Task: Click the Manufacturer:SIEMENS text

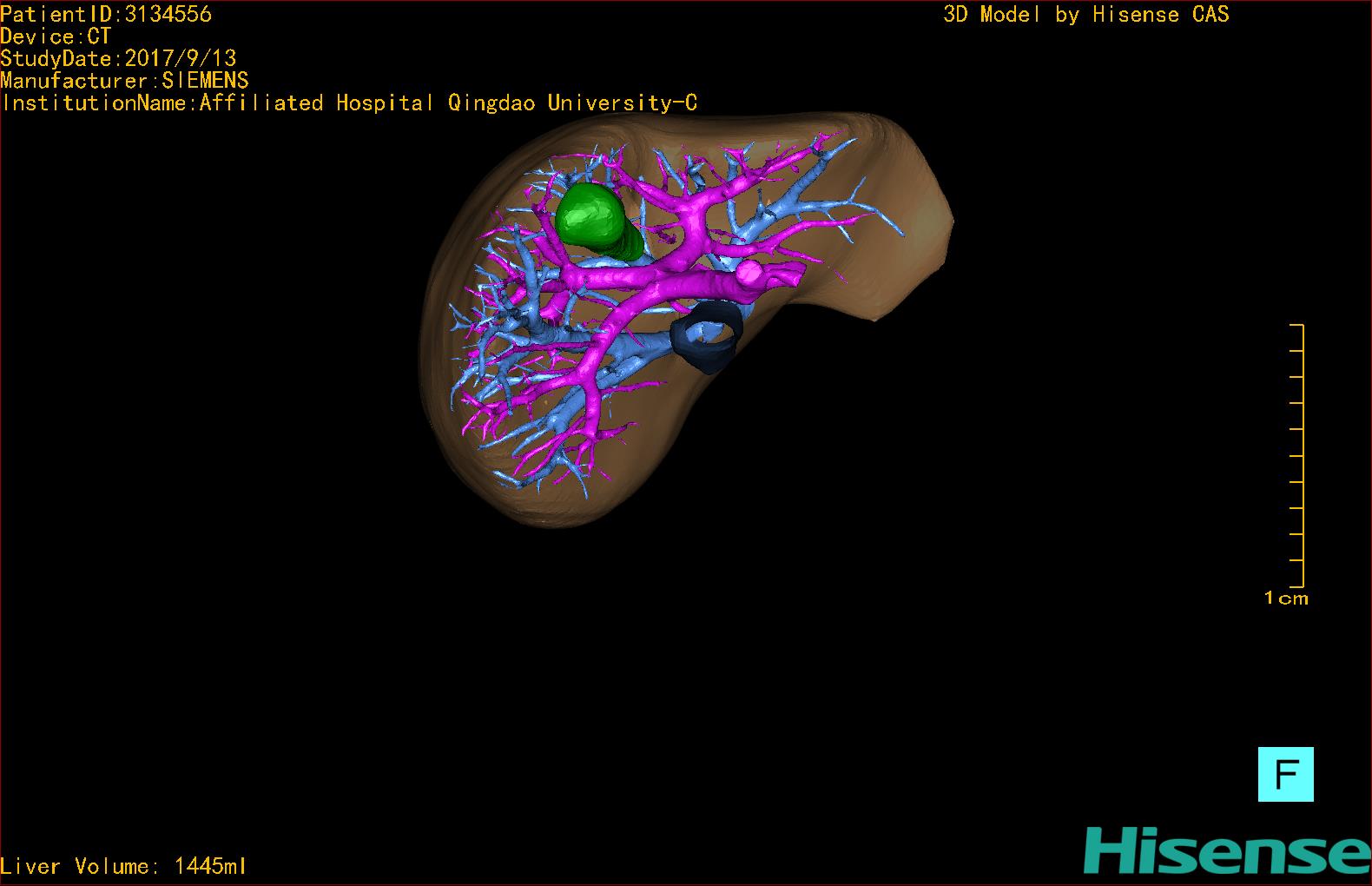Action: click(x=124, y=81)
